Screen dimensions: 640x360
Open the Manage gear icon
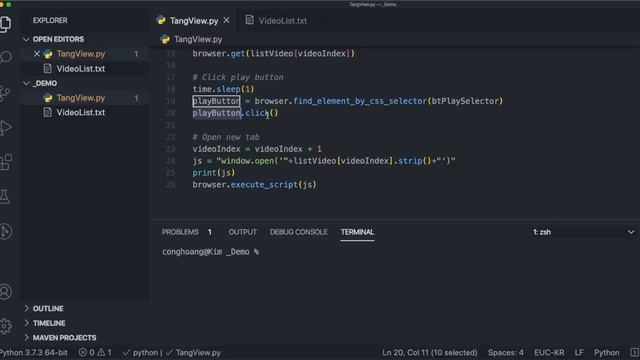point(5,326)
